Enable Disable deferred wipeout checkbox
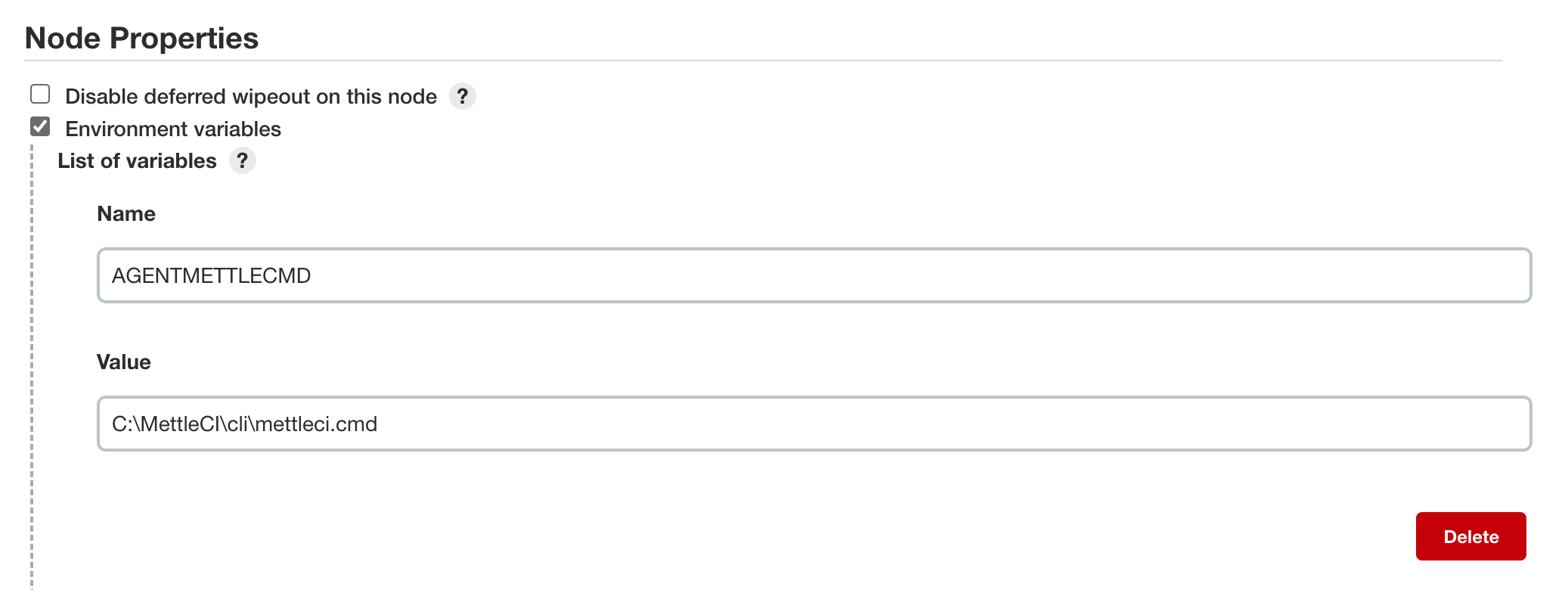Viewport: 1568px width, 590px height. tap(40, 95)
